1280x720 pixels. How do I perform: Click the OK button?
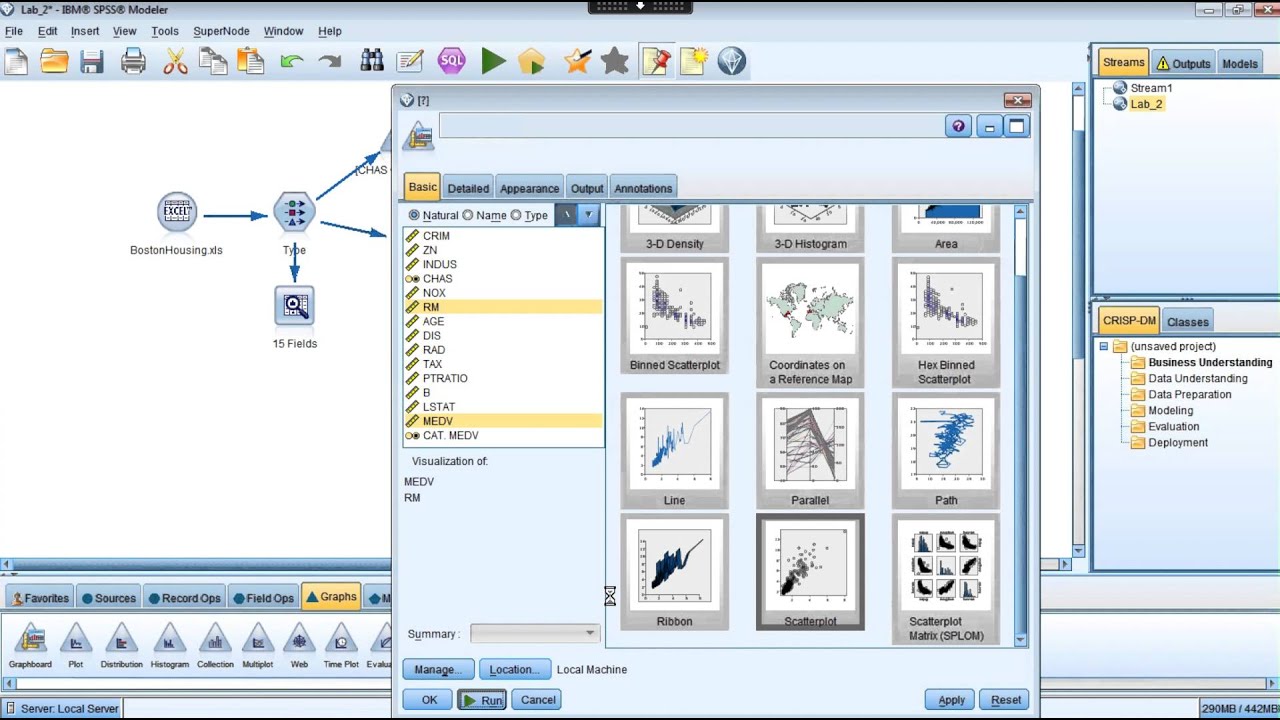[429, 700]
